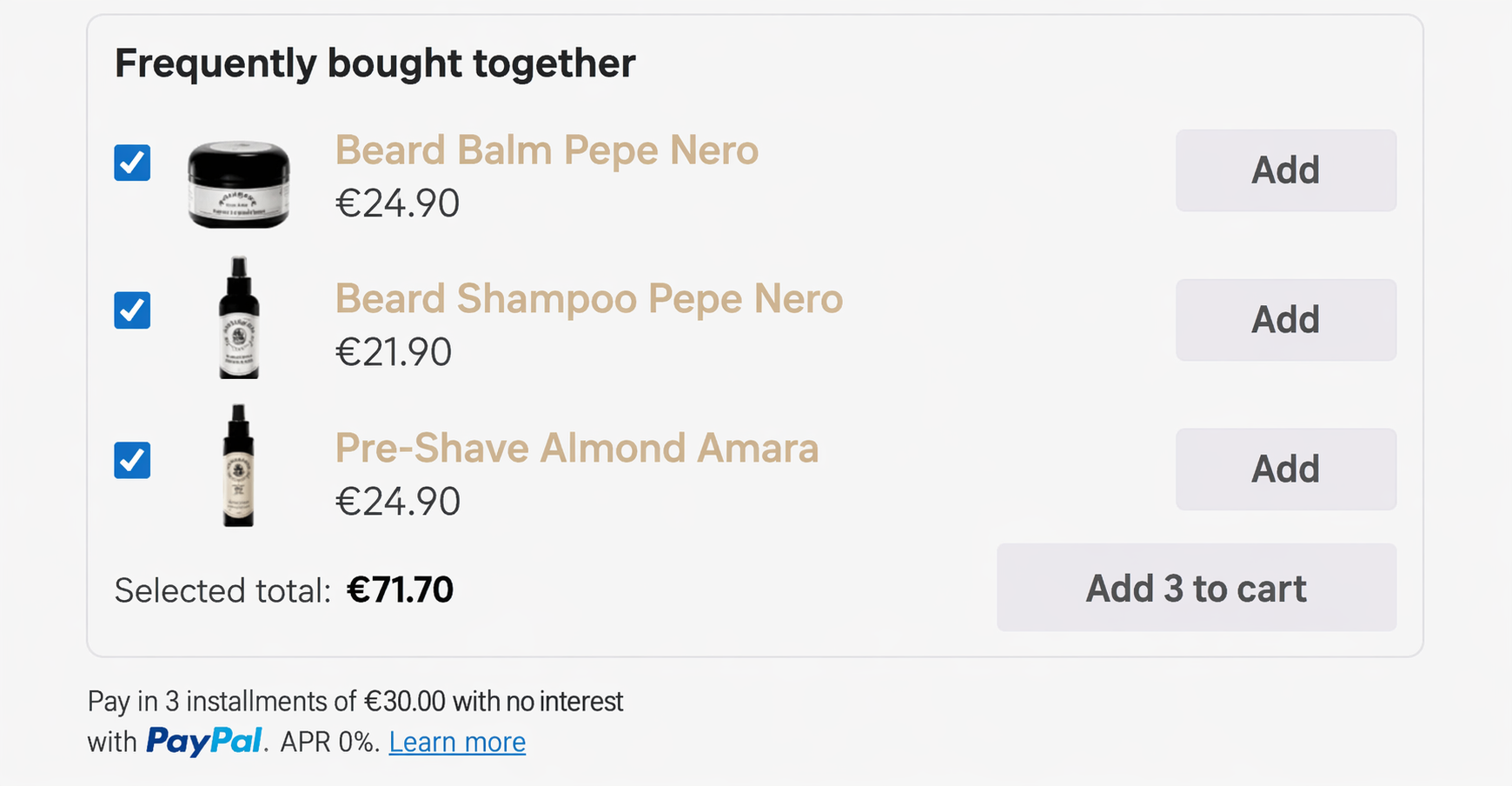Deselect the Pre-Shave Almond Amara checkbox

coord(132,461)
